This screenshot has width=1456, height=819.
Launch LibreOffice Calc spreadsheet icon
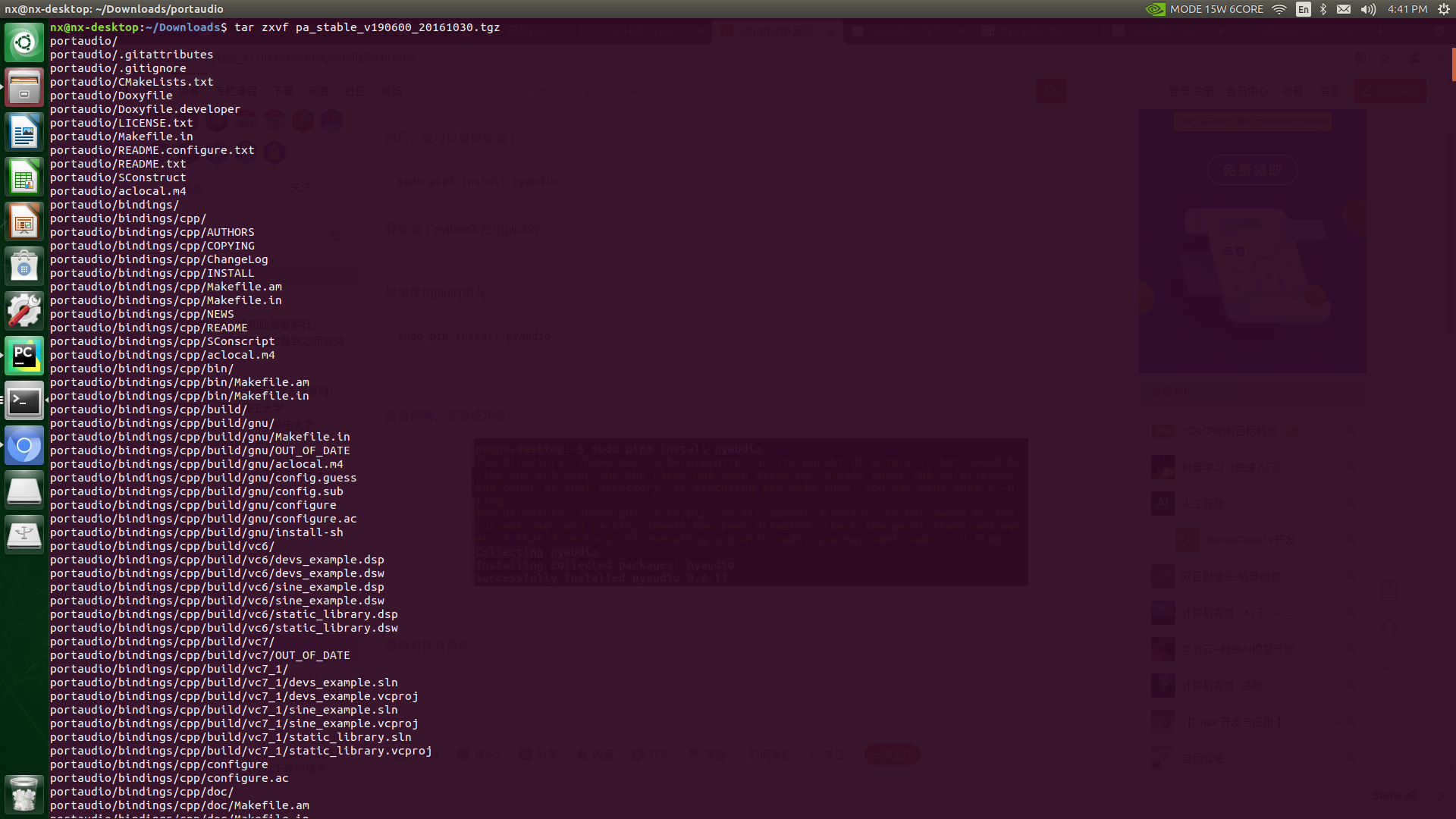click(x=24, y=177)
